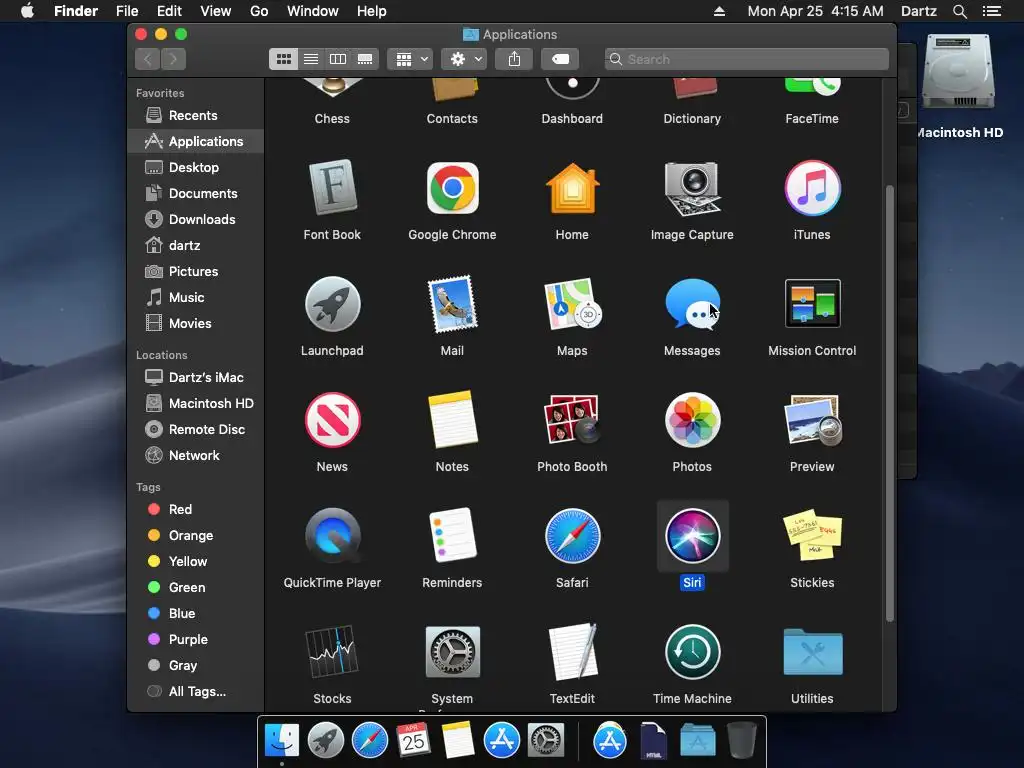This screenshot has height=768, width=1024.
Task: Open the Trash in the Dock
Action: [x=741, y=740]
